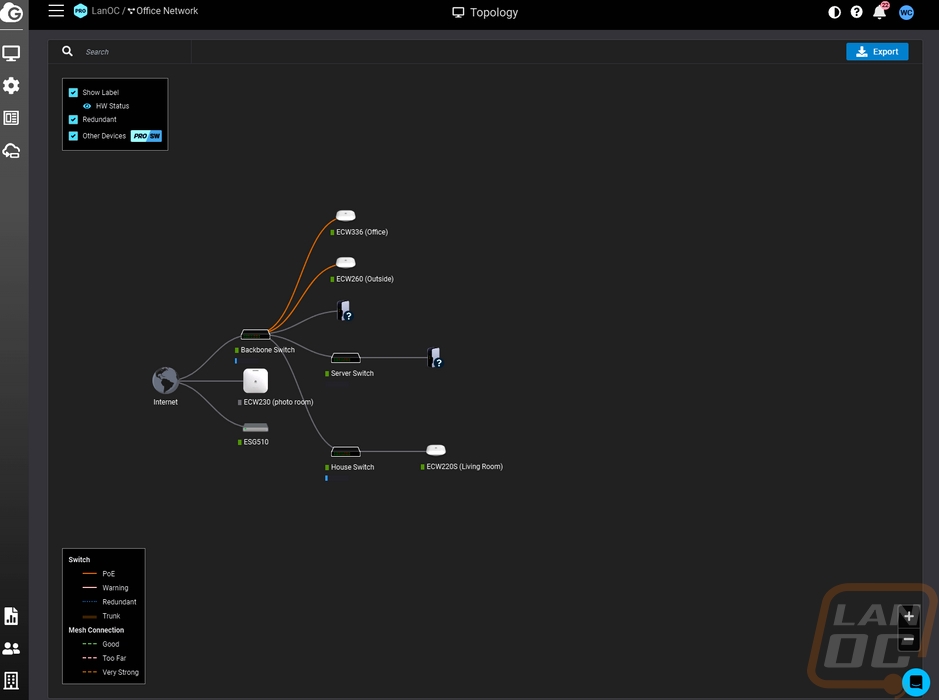This screenshot has height=700, width=939.
Task: Open the news-layout icon in the left sidebar
Action: [x=11, y=118]
